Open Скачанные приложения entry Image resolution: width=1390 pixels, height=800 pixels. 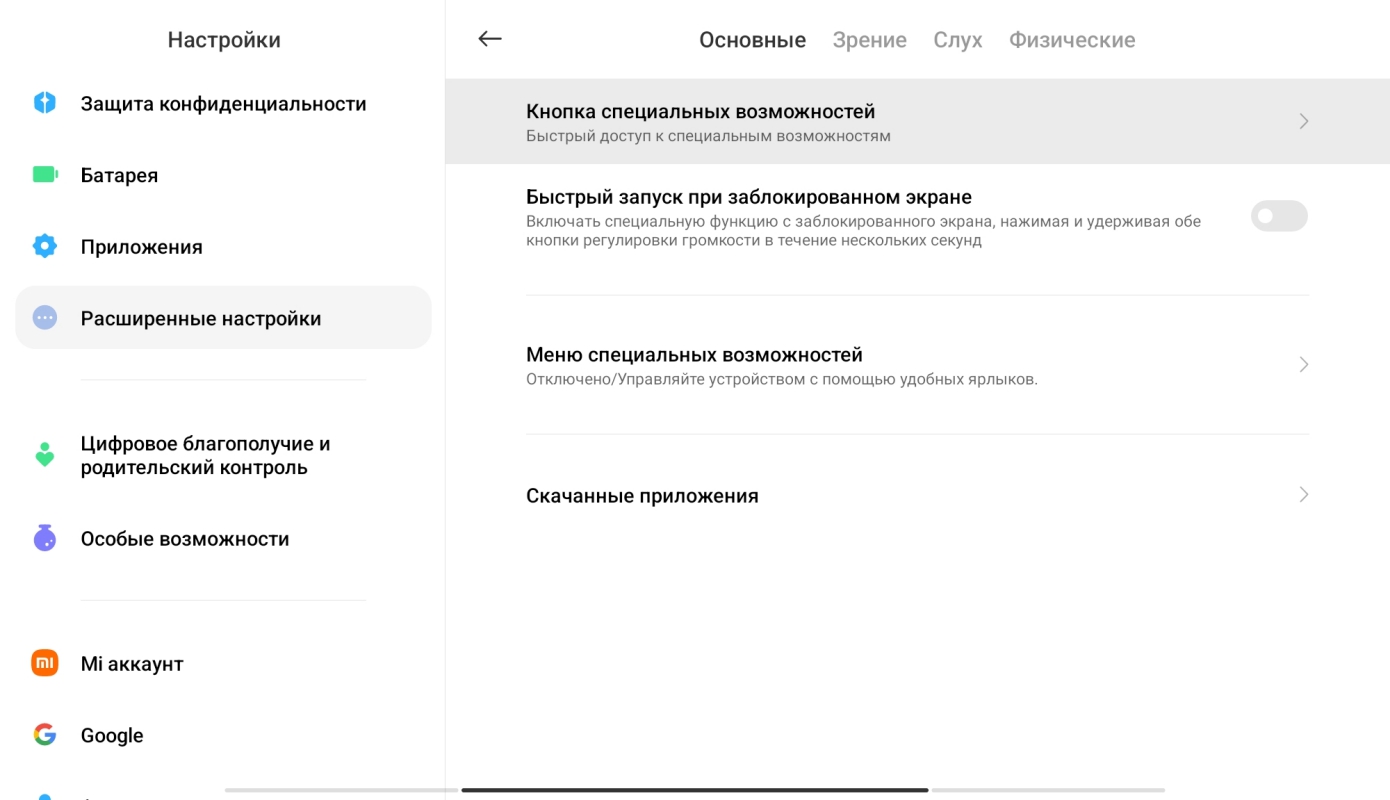642,496
